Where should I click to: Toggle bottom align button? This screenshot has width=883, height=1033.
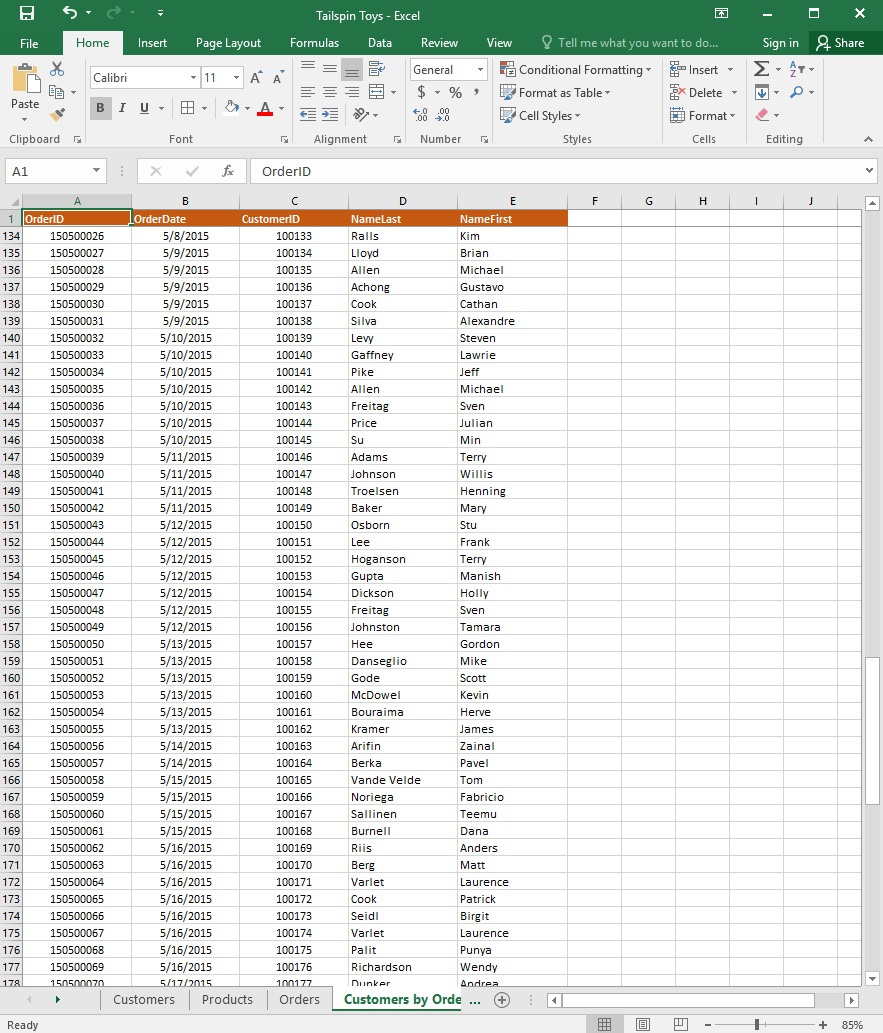352,69
